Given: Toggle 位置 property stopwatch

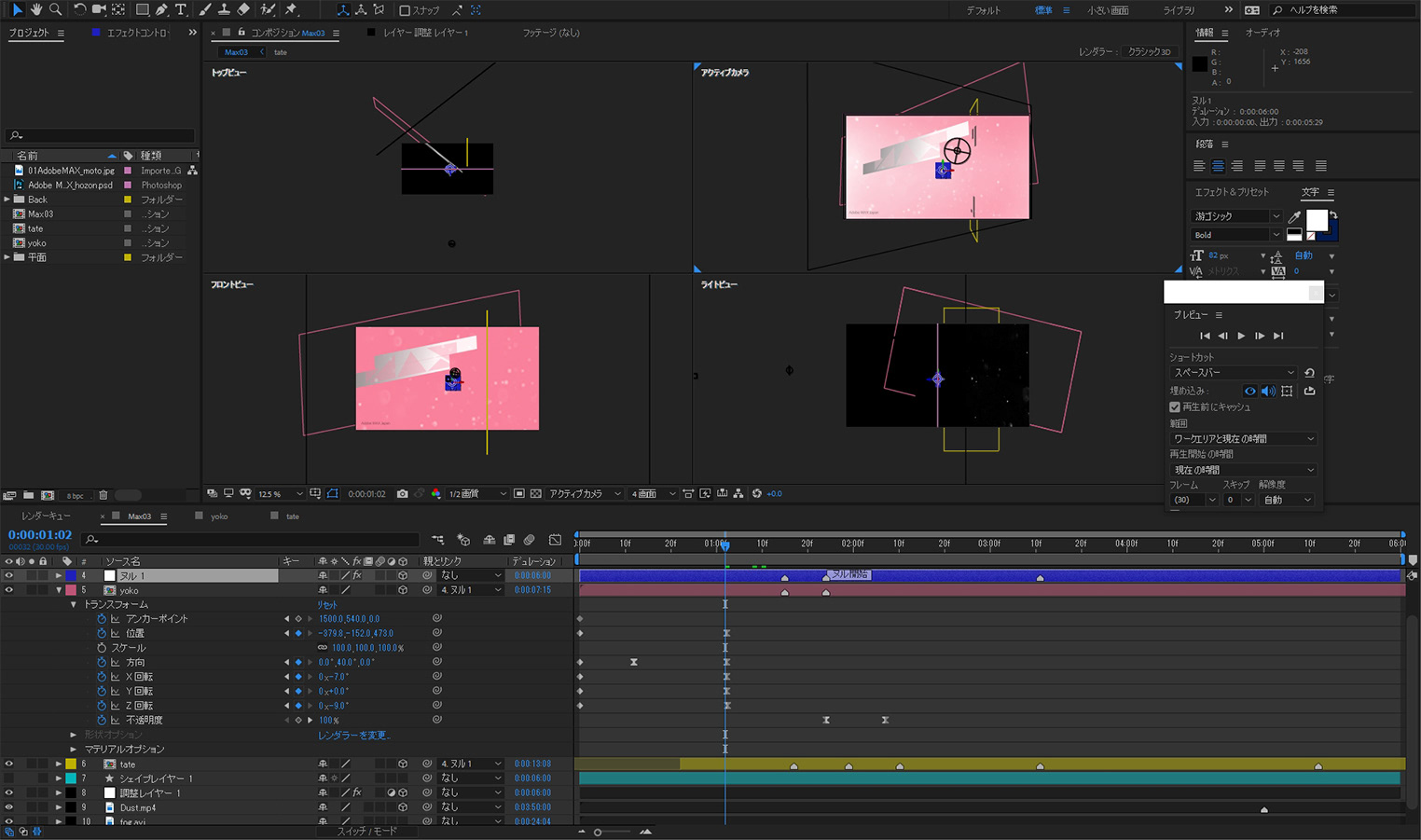Looking at the screenshot, I should 102,633.
